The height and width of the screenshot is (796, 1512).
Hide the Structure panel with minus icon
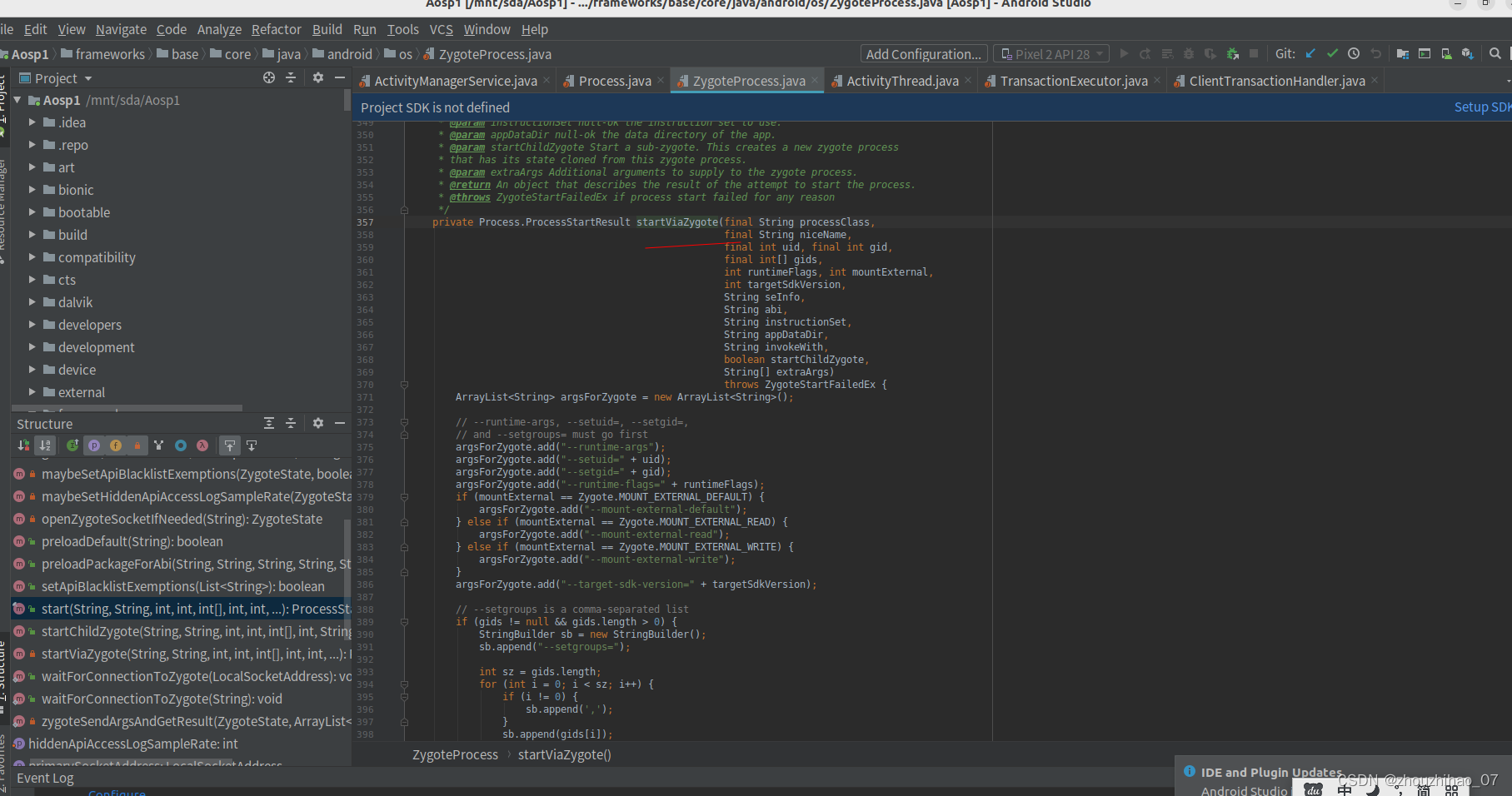click(x=340, y=423)
